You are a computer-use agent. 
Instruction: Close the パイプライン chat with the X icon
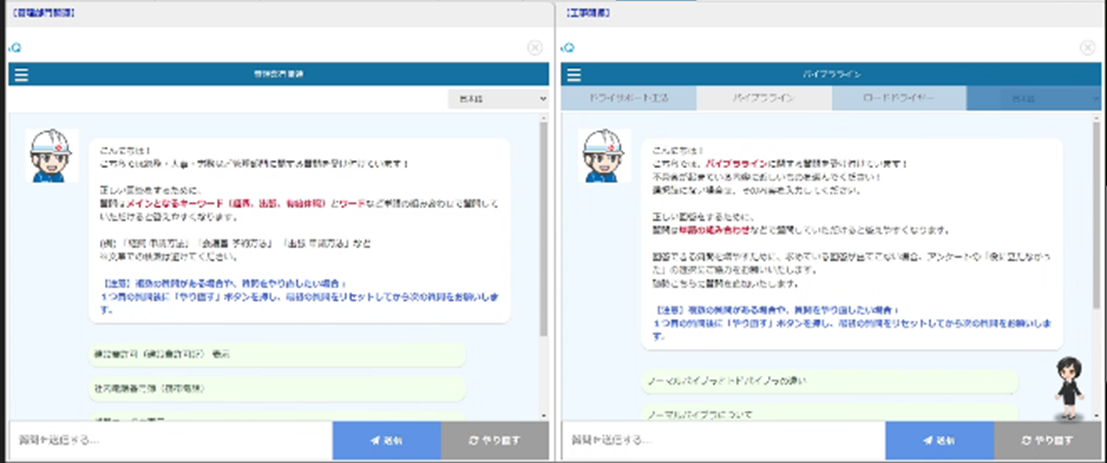coord(1088,47)
